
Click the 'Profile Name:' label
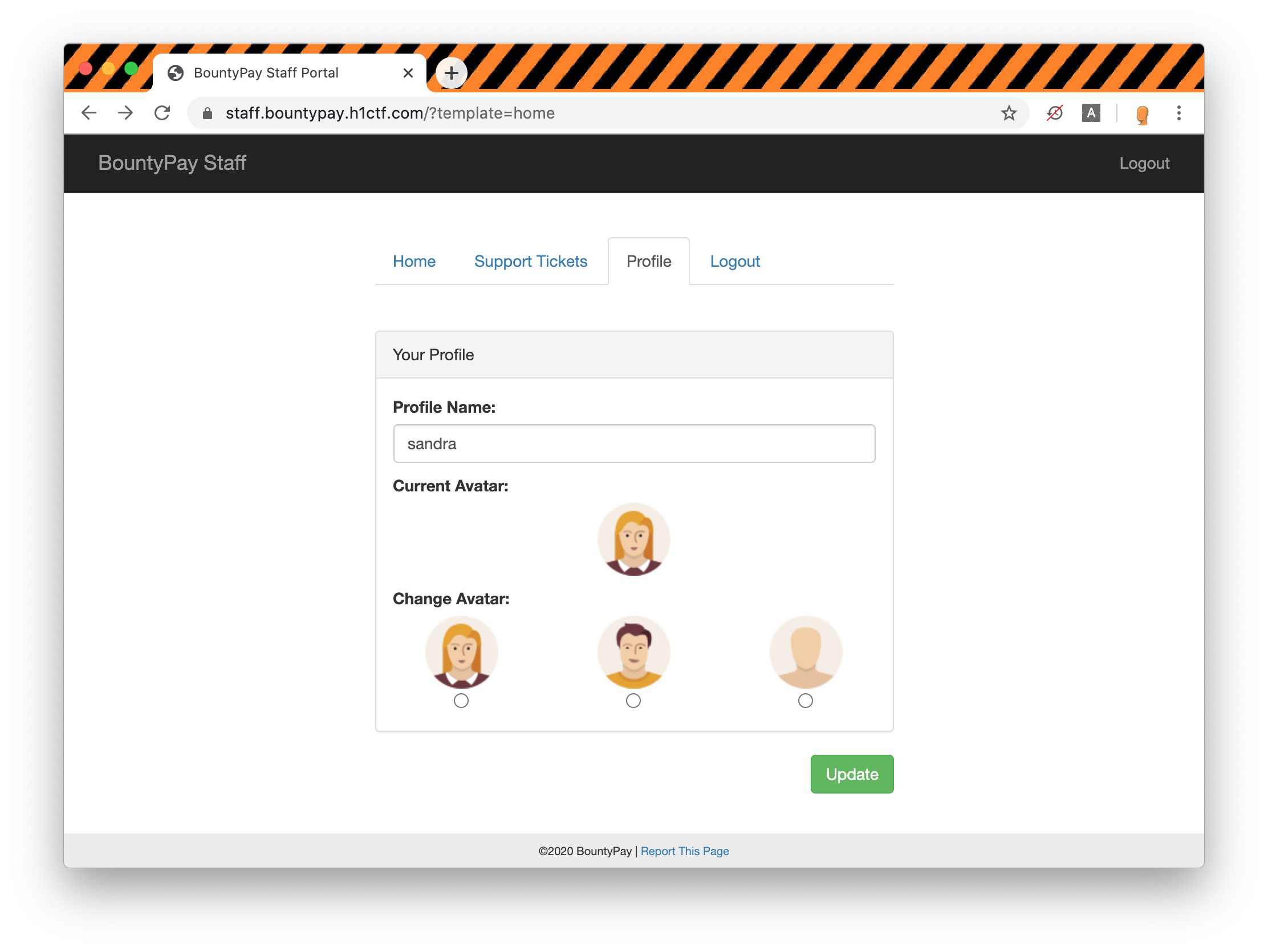pyautogui.click(x=444, y=407)
